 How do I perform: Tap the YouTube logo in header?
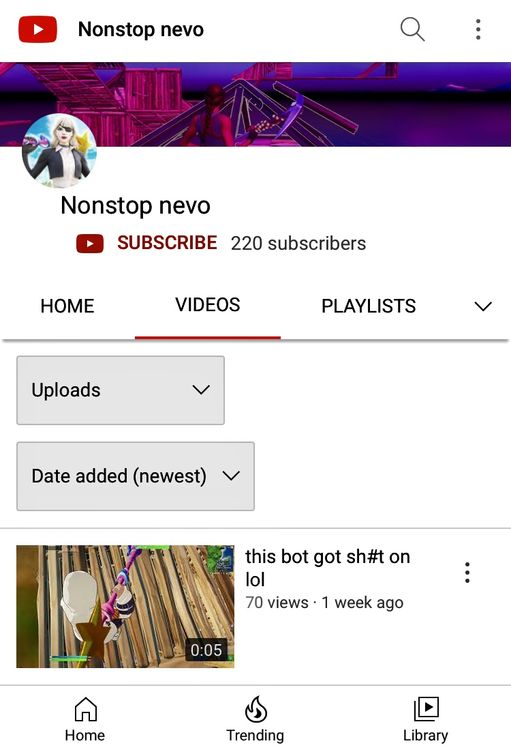coord(37,29)
